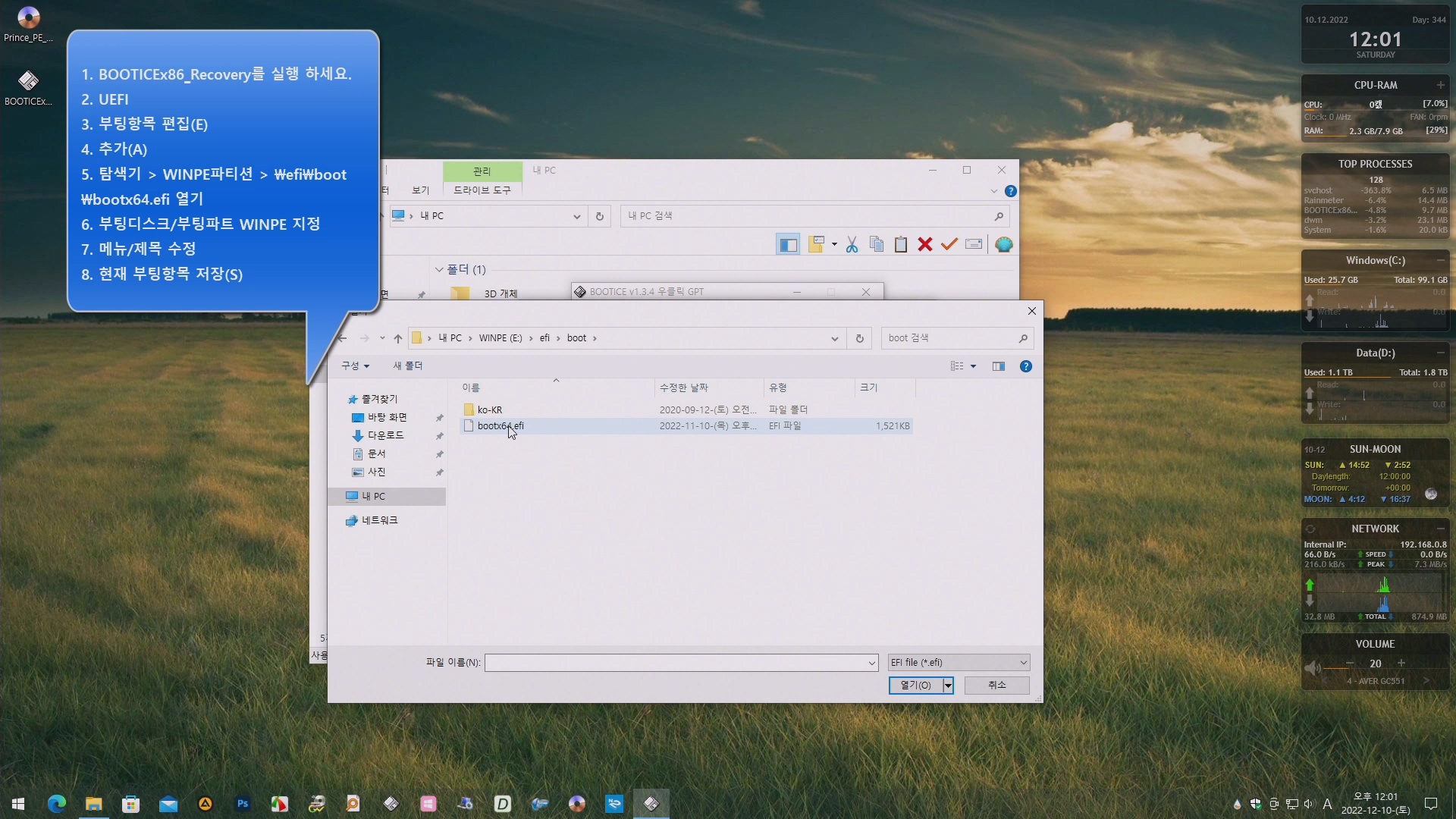Open the BOOTICEx desktop shortcut
The image size is (1456, 819).
coord(28,87)
